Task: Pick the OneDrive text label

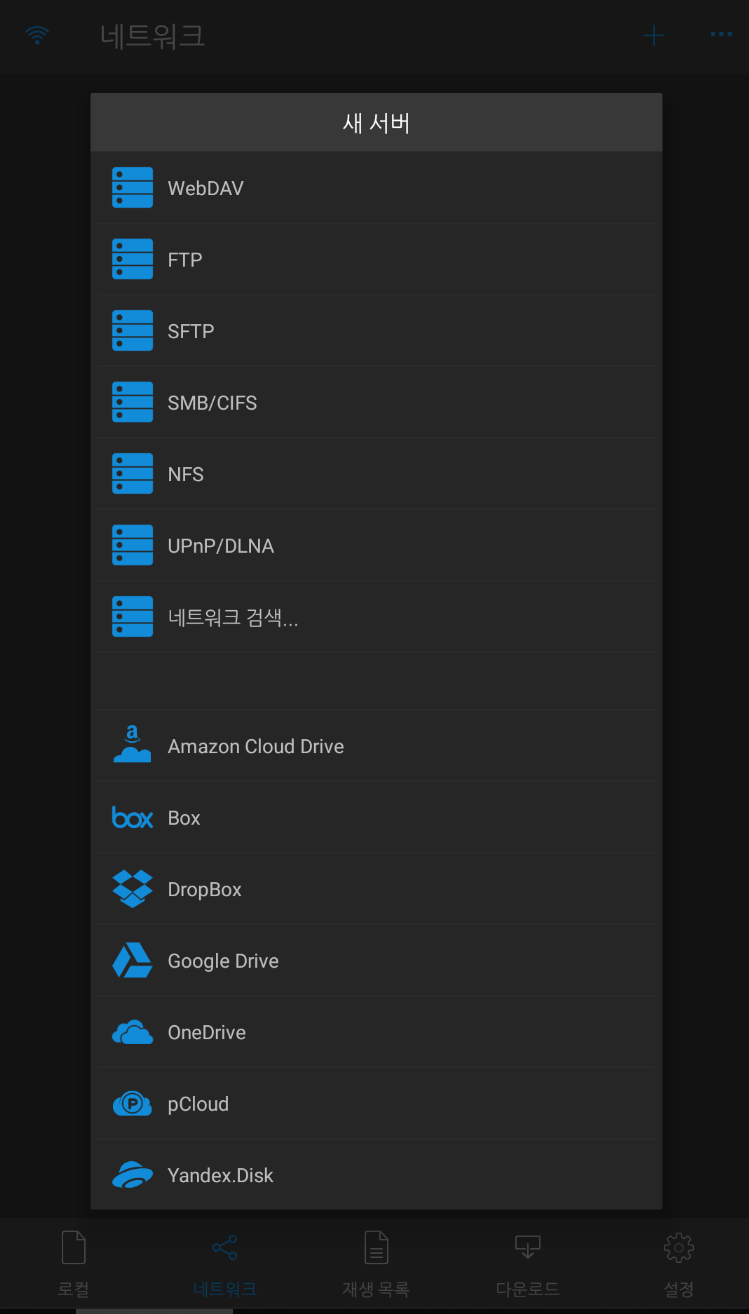Action: point(207,1033)
